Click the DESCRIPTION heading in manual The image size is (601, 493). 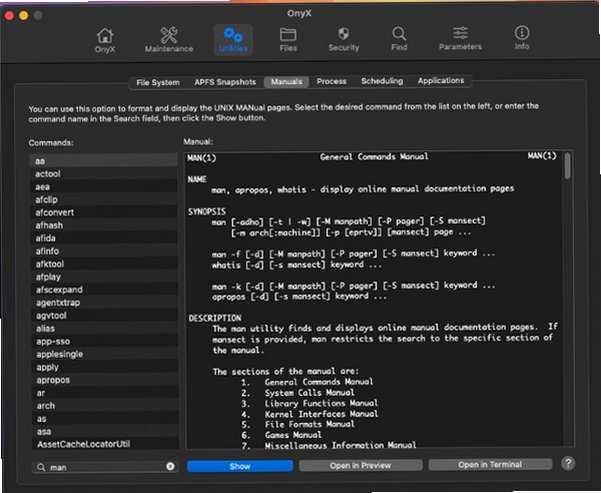215,318
